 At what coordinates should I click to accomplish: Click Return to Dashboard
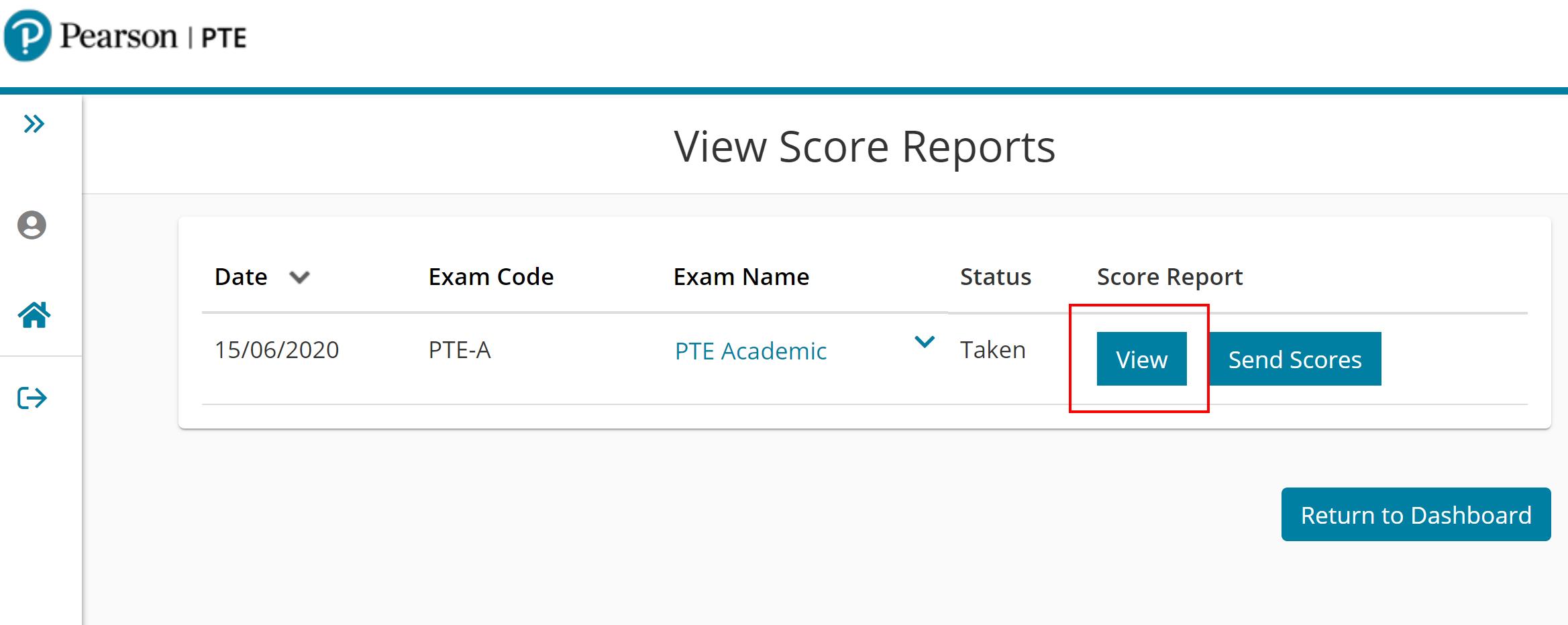click(1416, 515)
